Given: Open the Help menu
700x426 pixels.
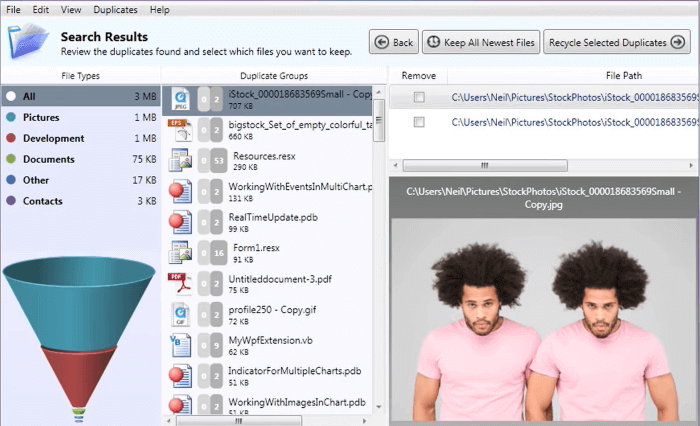Looking at the screenshot, I should (x=159, y=9).
